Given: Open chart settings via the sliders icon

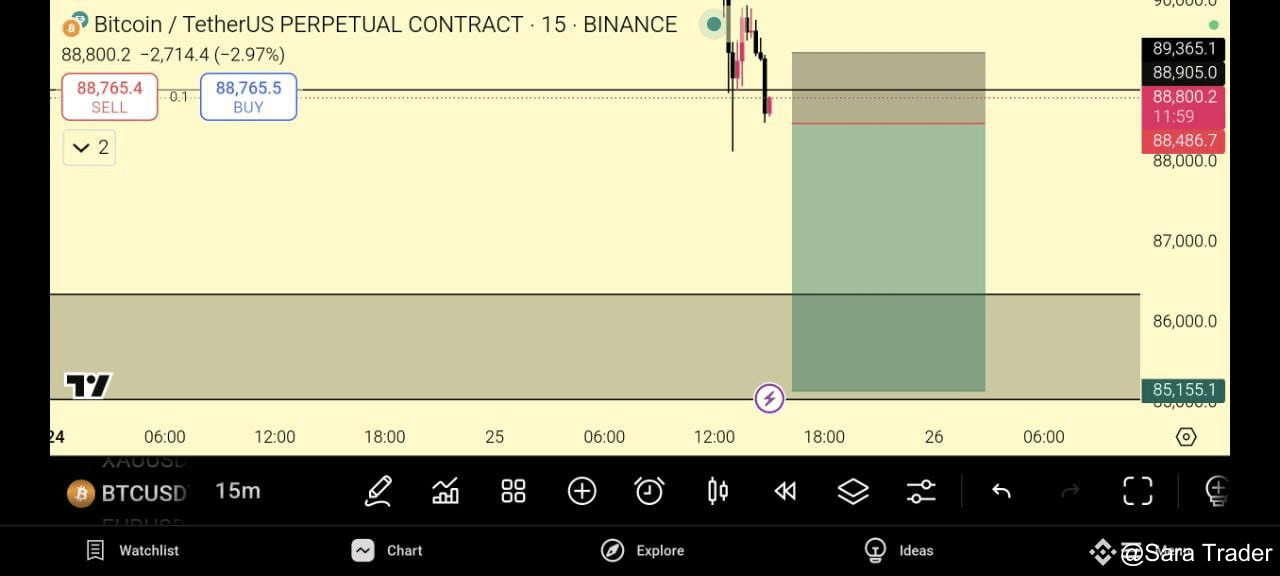Looking at the screenshot, I should point(920,491).
